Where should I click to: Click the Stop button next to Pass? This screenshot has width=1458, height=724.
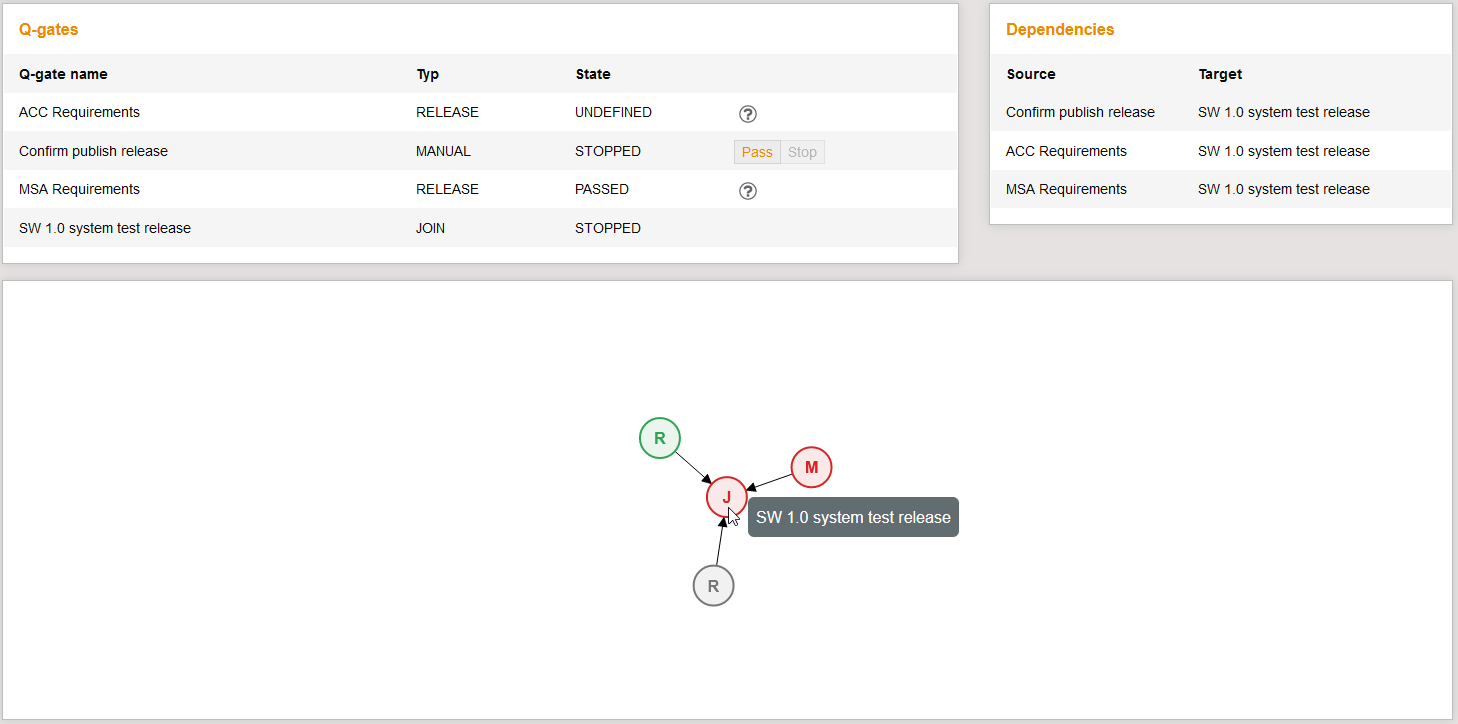tap(802, 151)
